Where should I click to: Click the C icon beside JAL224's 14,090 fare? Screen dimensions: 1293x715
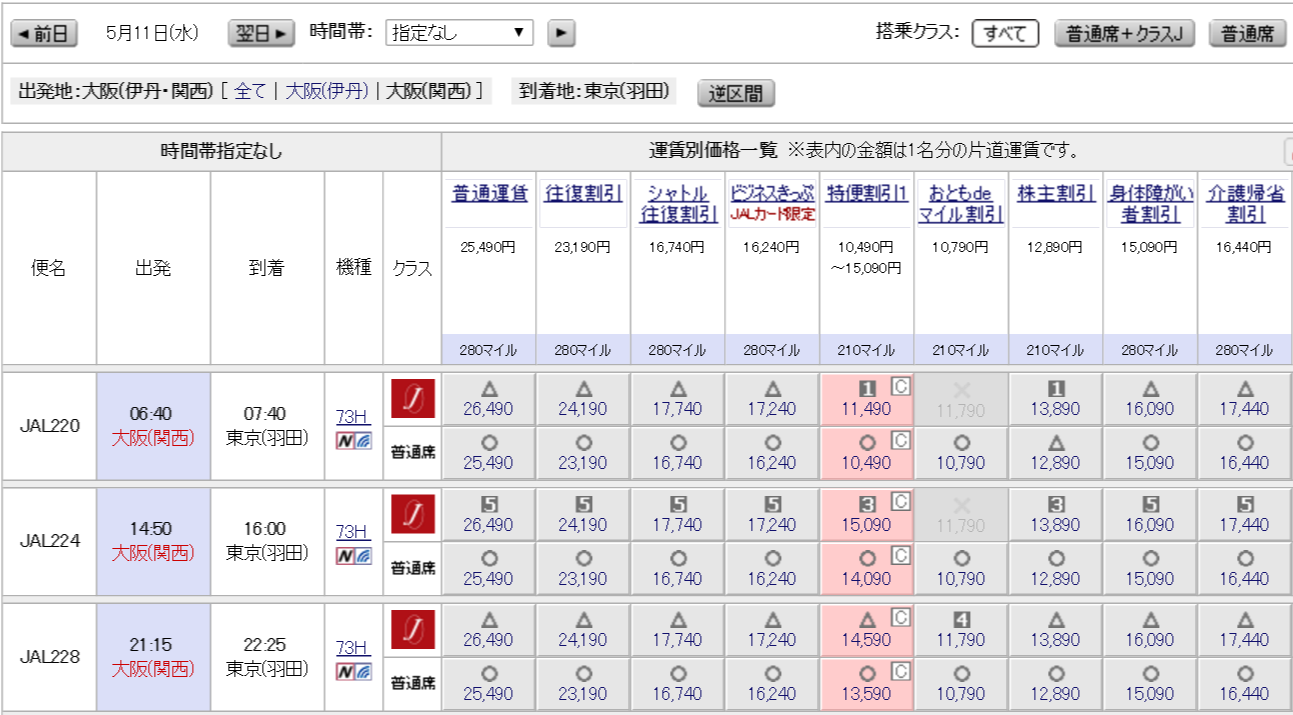click(x=900, y=556)
